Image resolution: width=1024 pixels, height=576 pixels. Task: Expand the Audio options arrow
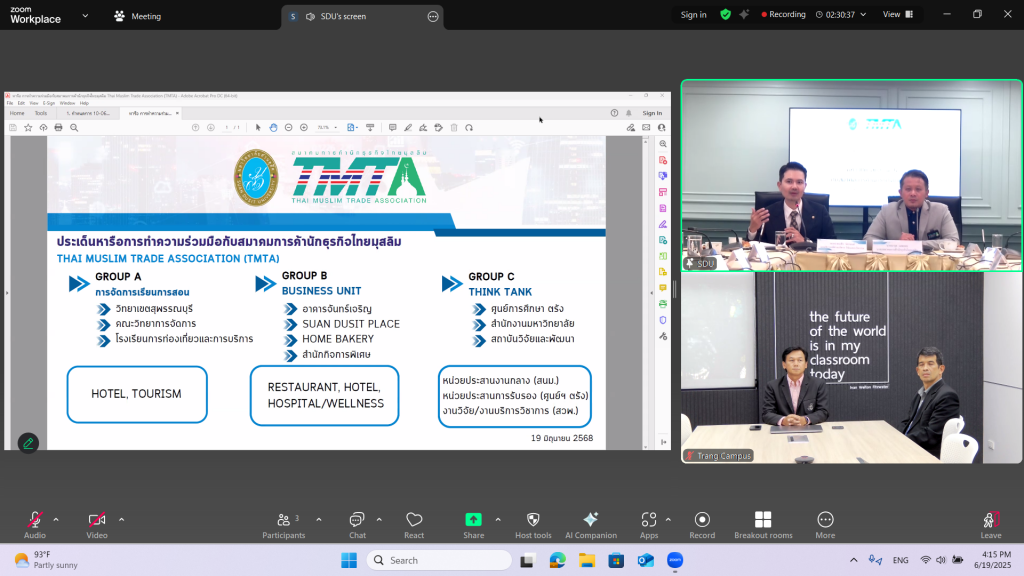tap(56, 519)
